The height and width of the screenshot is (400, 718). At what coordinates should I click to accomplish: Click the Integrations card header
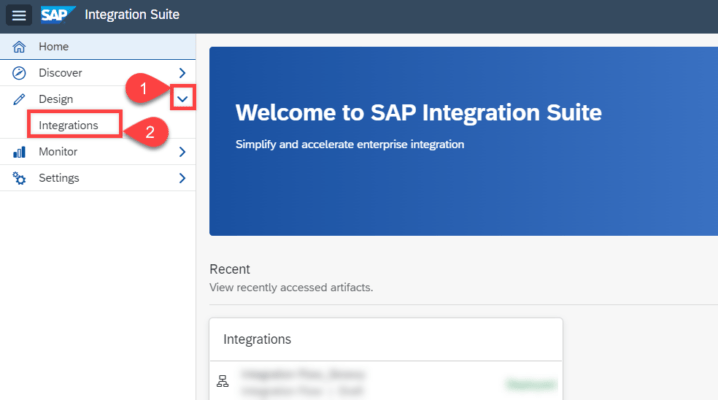coord(257,339)
